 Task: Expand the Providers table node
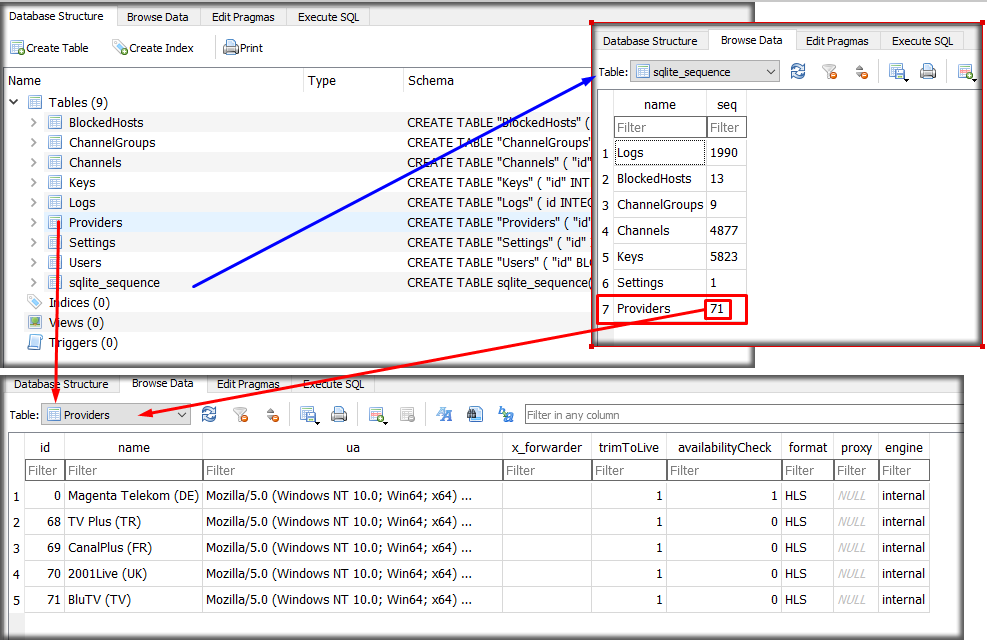[34, 222]
